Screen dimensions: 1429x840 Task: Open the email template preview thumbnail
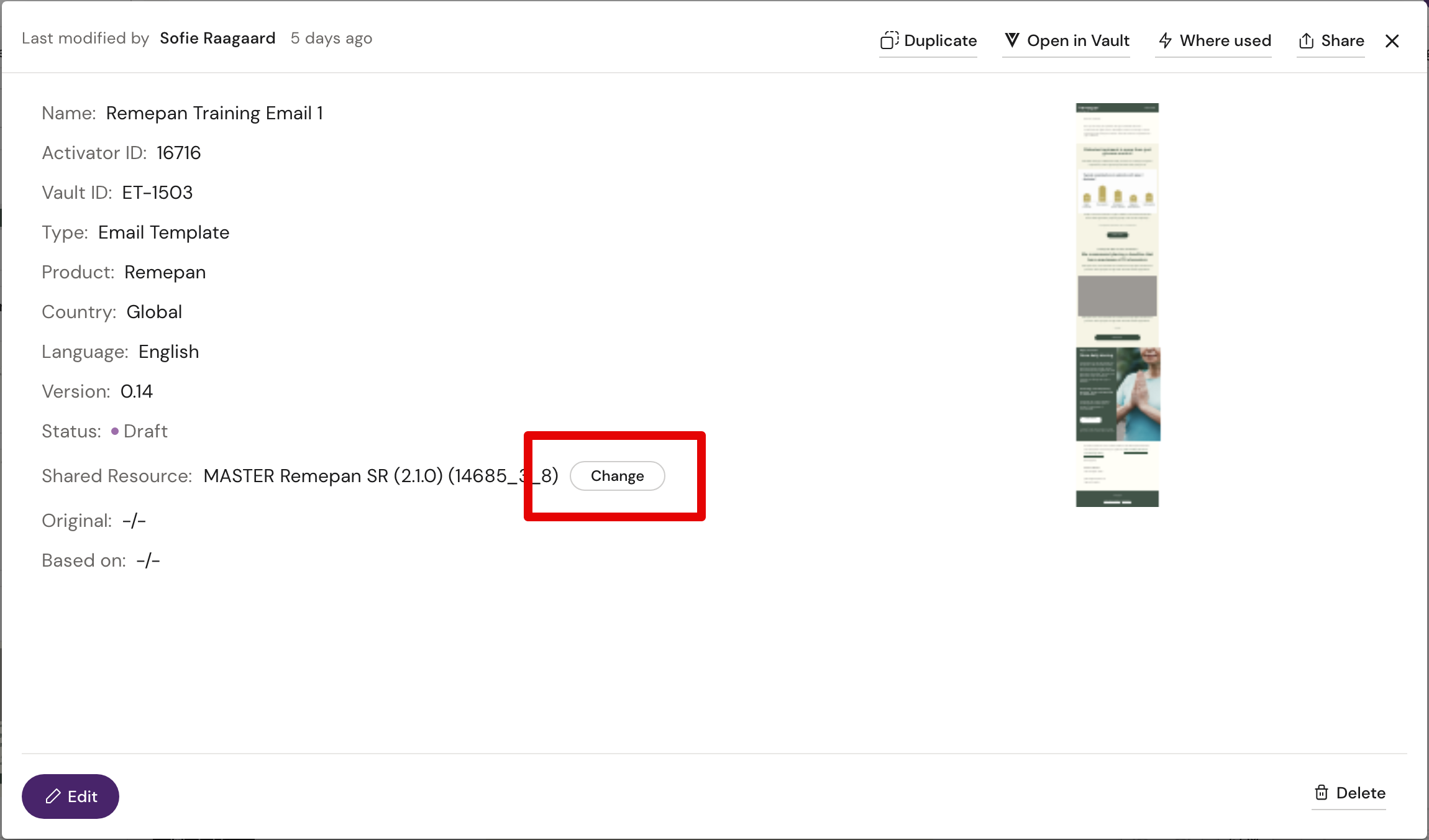click(1117, 304)
